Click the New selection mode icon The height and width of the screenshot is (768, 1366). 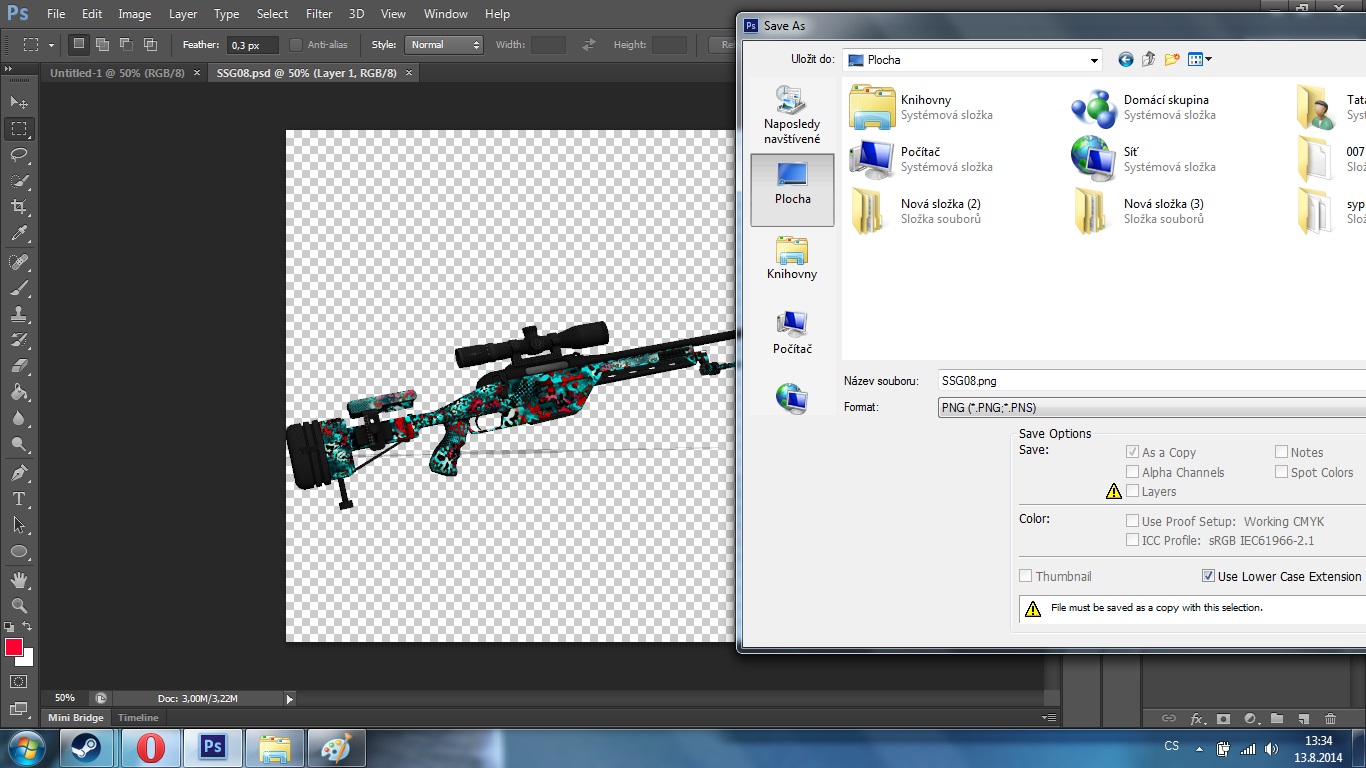coord(79,44)
